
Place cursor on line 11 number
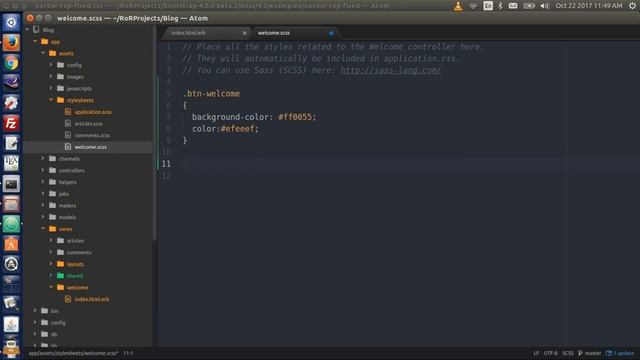[x=166, y=164]
